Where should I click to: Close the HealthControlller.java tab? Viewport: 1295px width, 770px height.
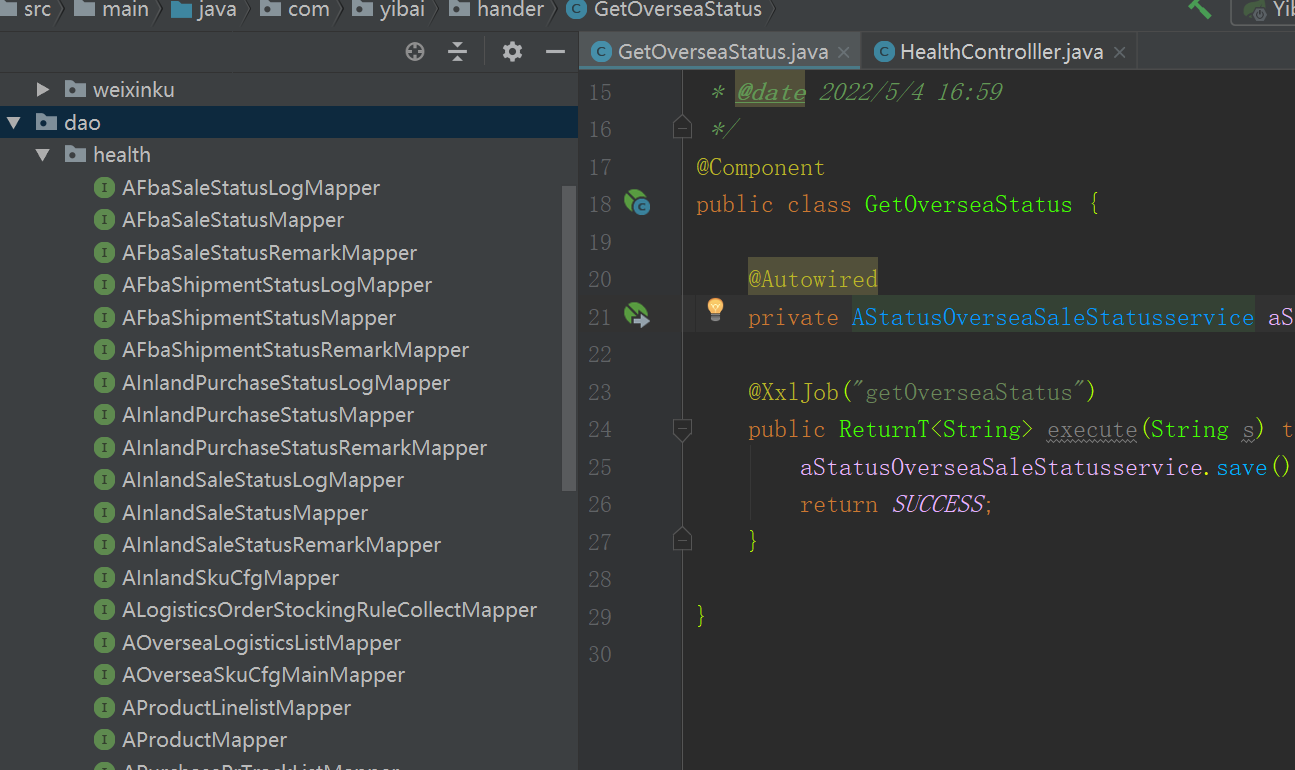tap(1119, 53)
